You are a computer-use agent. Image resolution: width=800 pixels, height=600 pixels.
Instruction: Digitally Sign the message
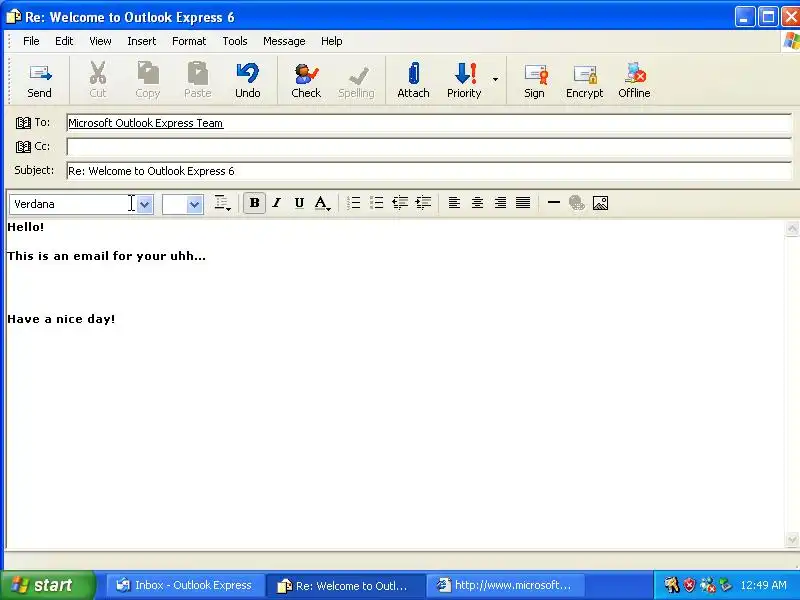click(x=534, y=81)
